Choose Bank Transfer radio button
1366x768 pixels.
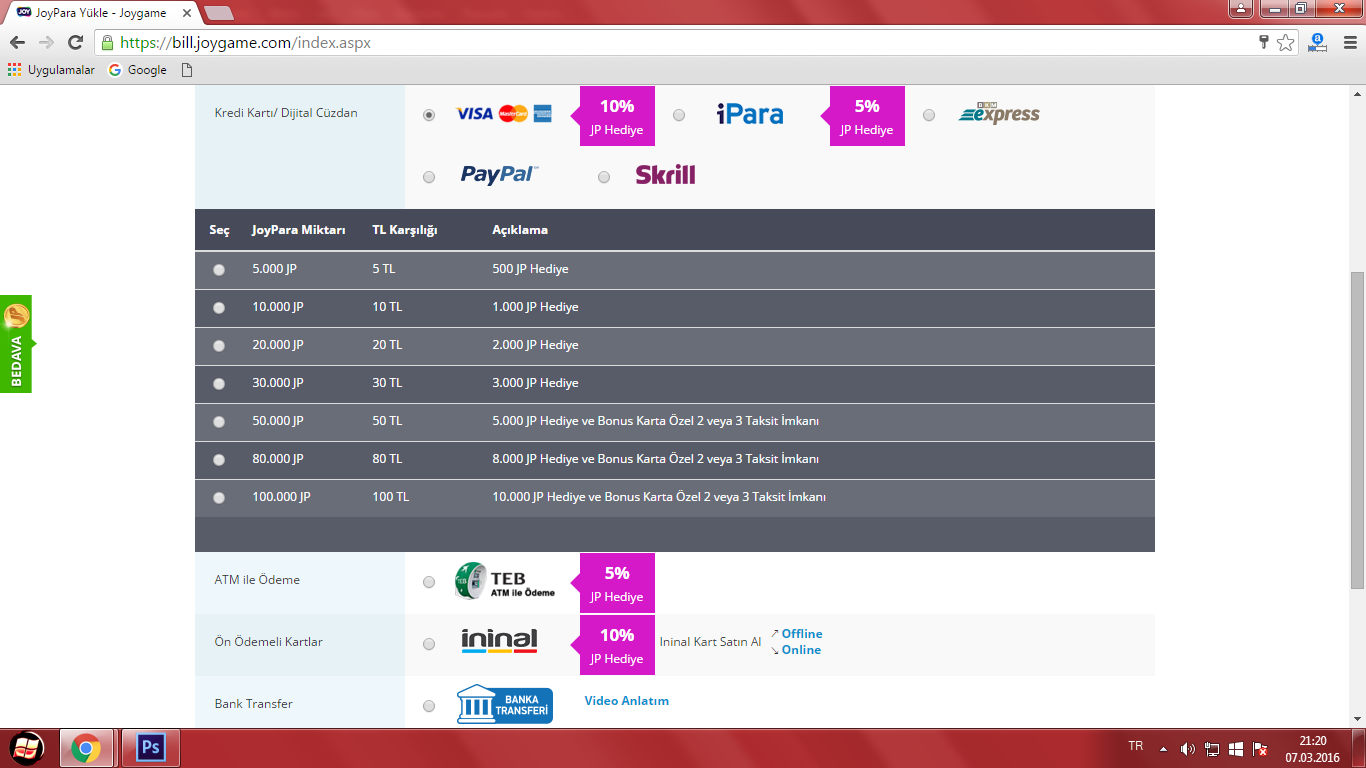click(429, 706)
